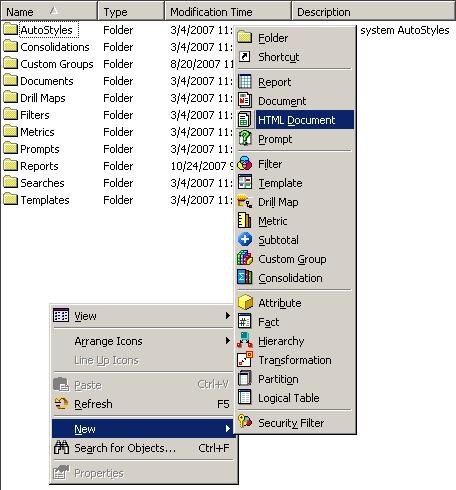Click the Name column header
The height and width of the screenshot is (490, 456).
[x=49, y=11]
